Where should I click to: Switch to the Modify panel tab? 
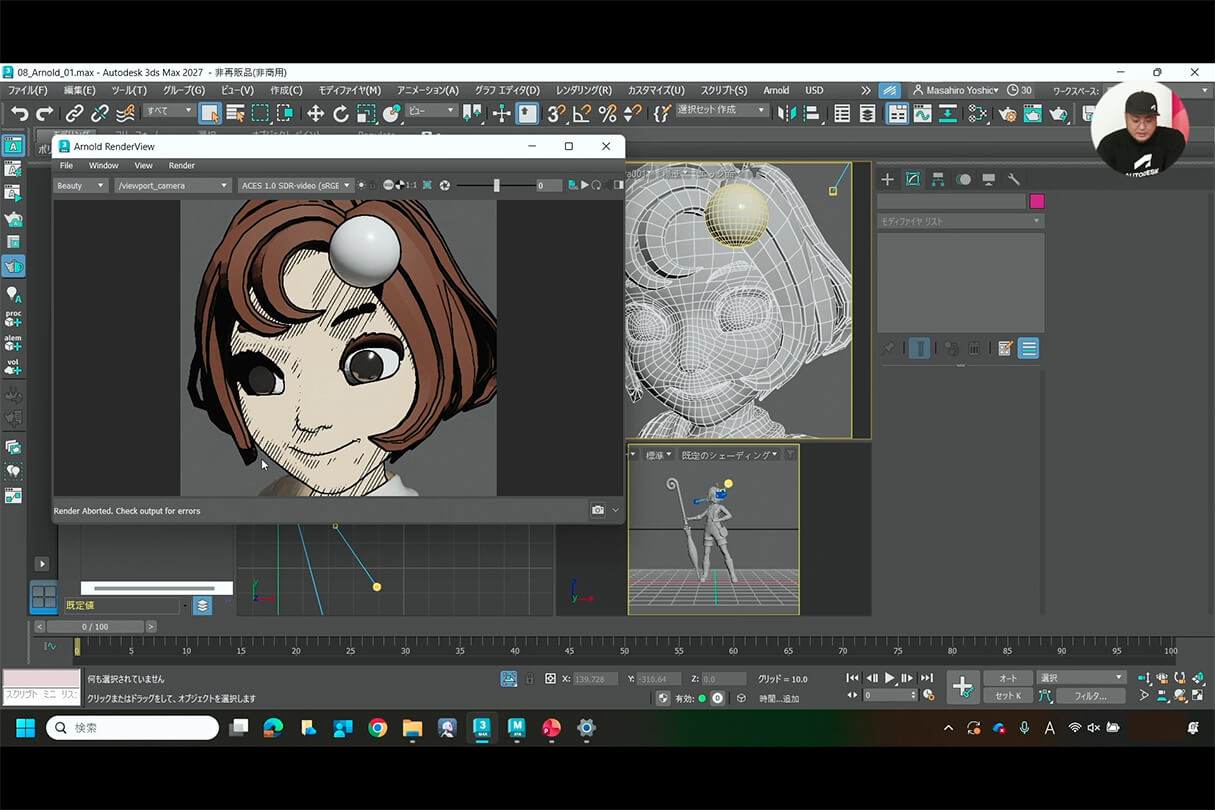tap(913, 179)
